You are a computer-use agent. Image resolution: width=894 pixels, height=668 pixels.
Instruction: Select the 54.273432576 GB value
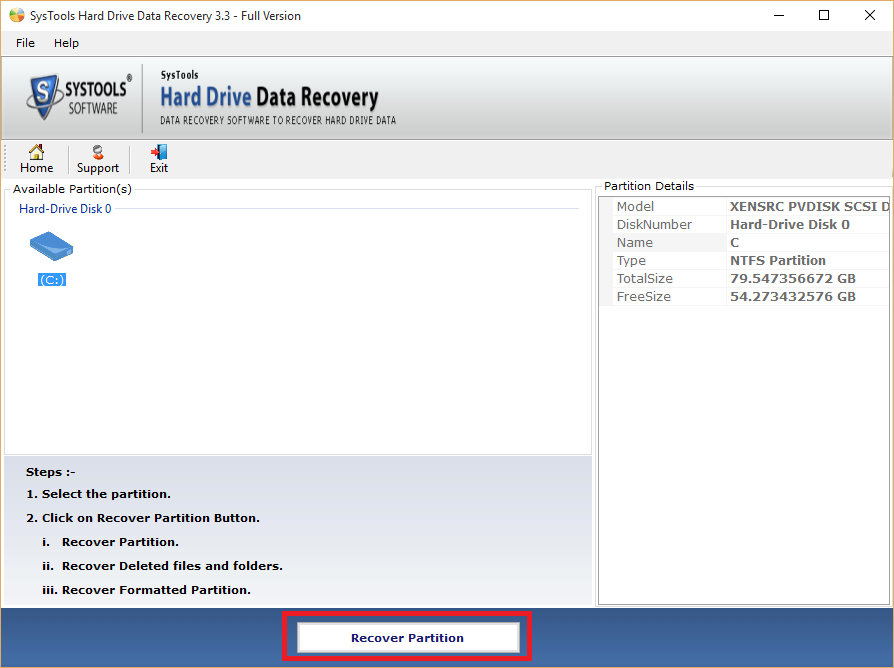(x=793, y=296)
